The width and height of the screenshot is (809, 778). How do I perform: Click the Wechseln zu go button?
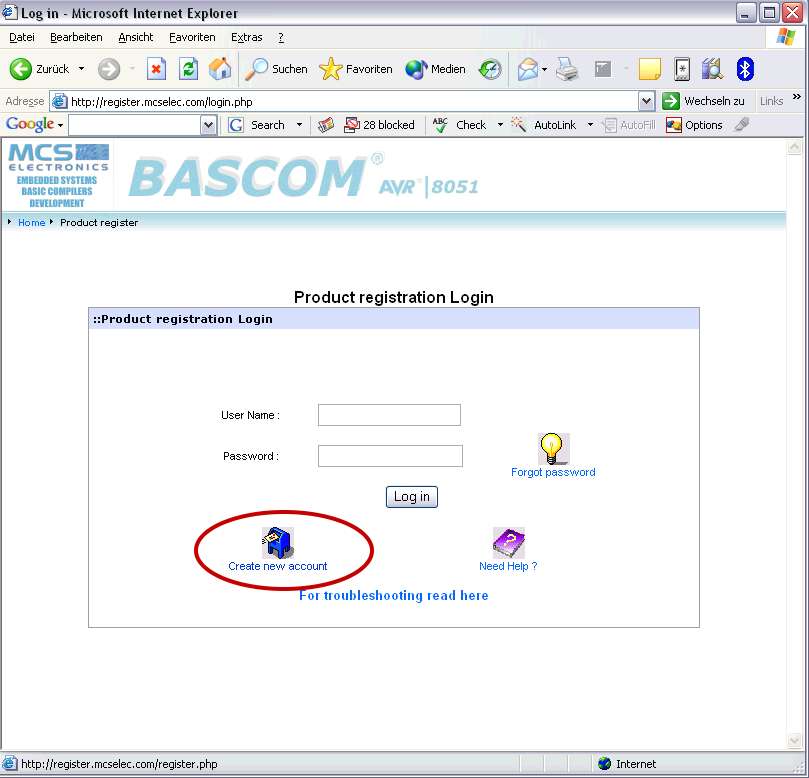click(703, 101)
